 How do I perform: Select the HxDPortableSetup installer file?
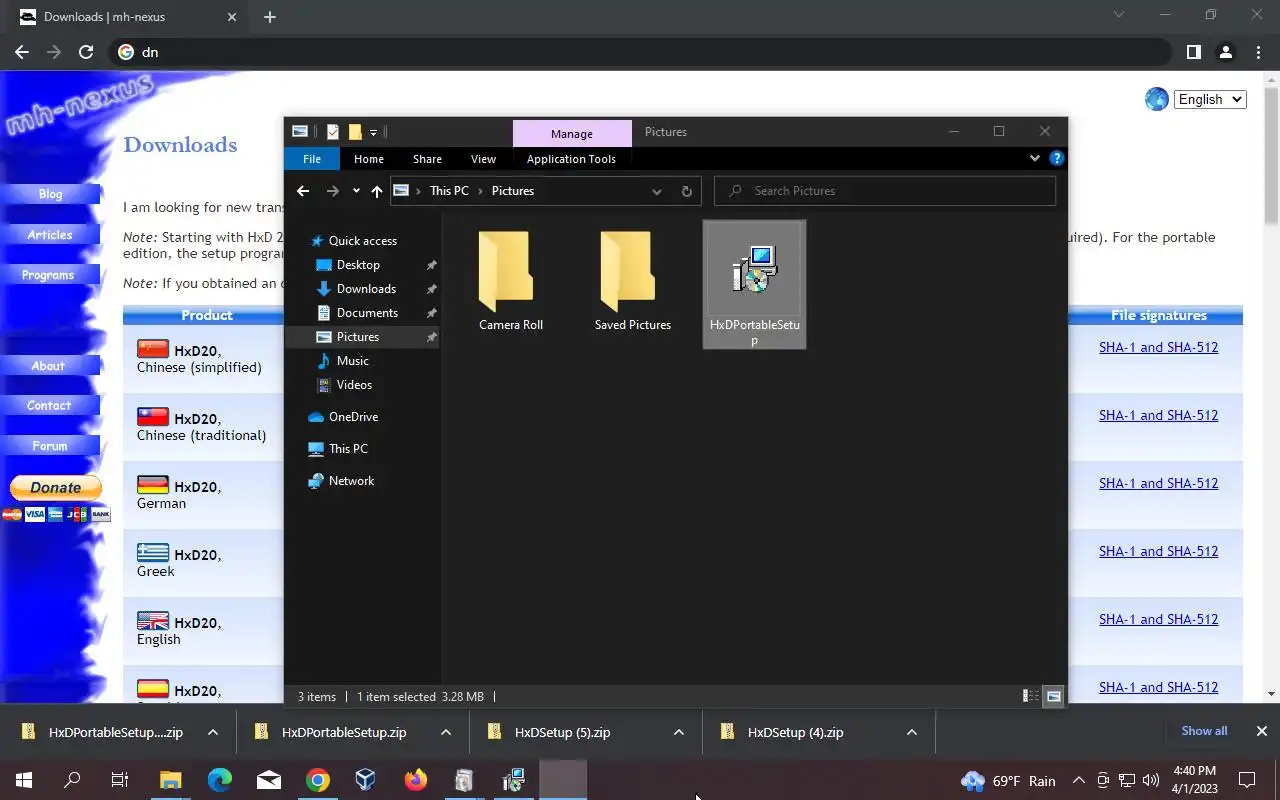click(x=755, y=284)
